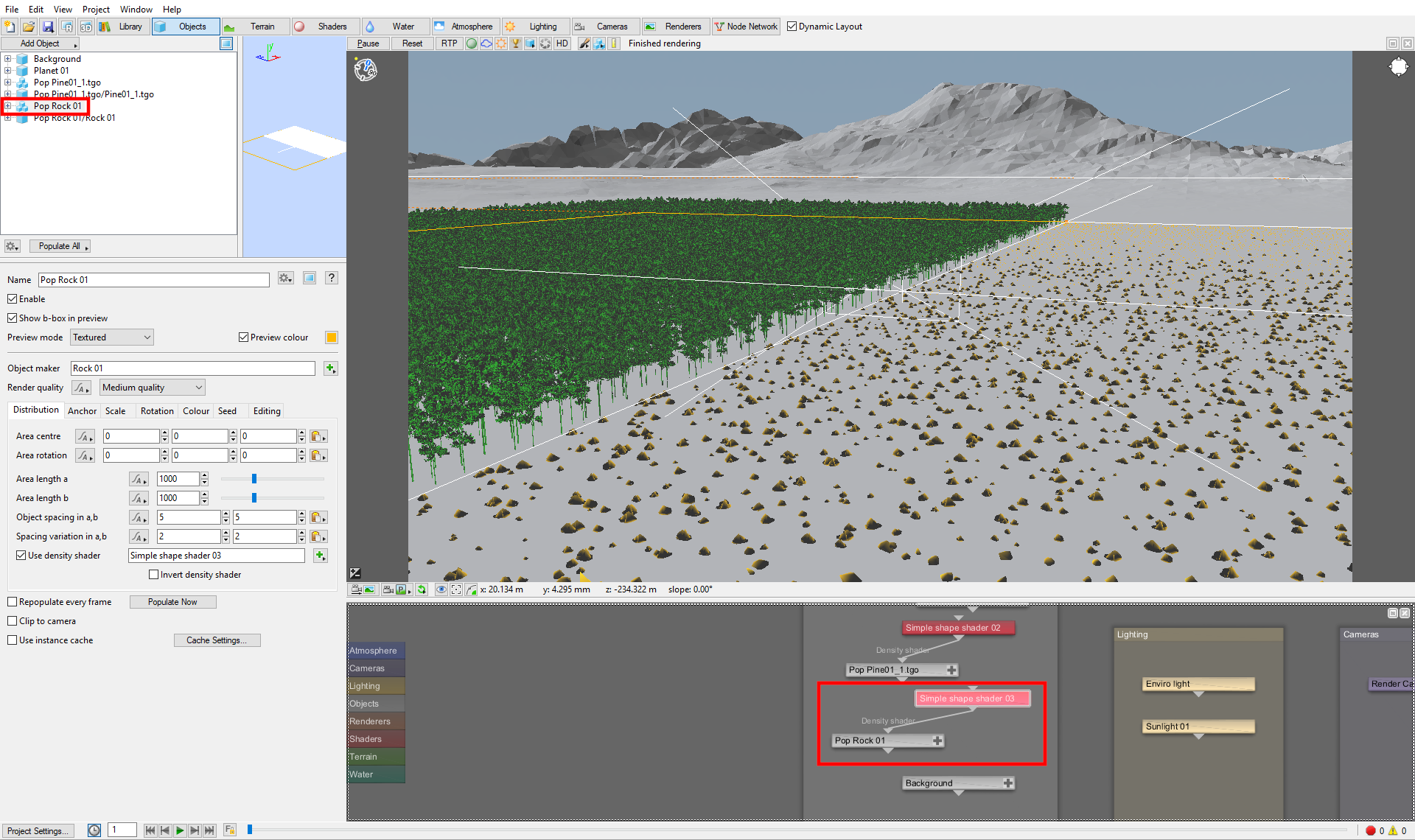Select the ruler measure tool
The width and height of the screenshot is (1415, 840).
click(615, 43)
